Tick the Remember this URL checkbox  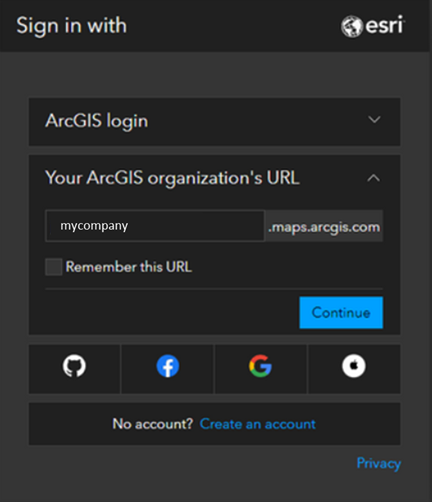(x=54, y=267)
